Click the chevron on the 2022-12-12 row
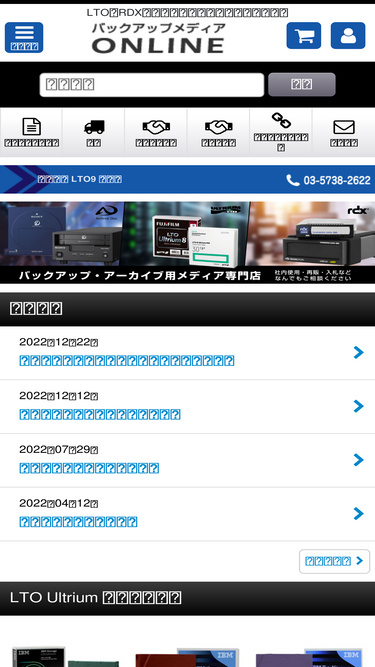Viewport: 375px width, 667px height. [x=359, y=406]
